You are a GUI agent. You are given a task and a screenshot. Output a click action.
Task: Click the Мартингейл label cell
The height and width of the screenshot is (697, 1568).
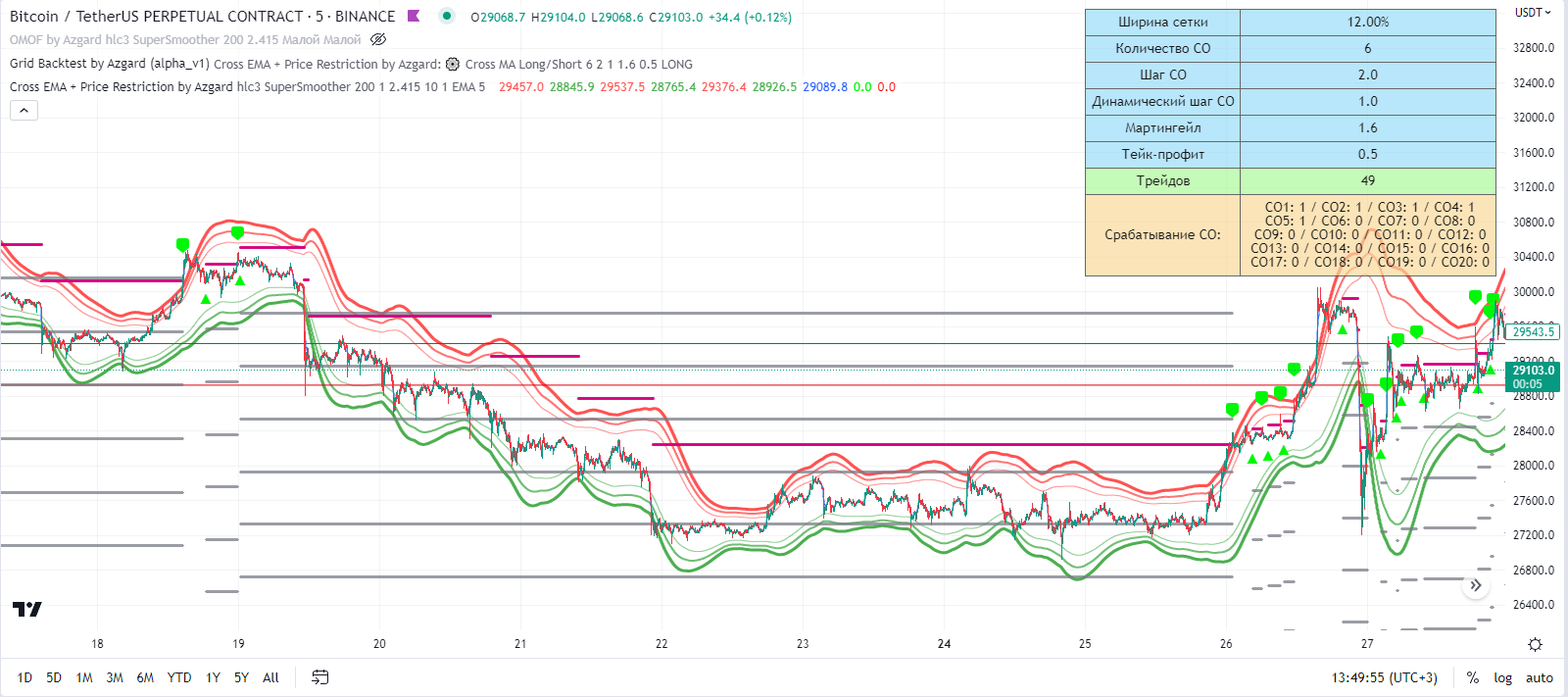click(x=1162, y=128)
